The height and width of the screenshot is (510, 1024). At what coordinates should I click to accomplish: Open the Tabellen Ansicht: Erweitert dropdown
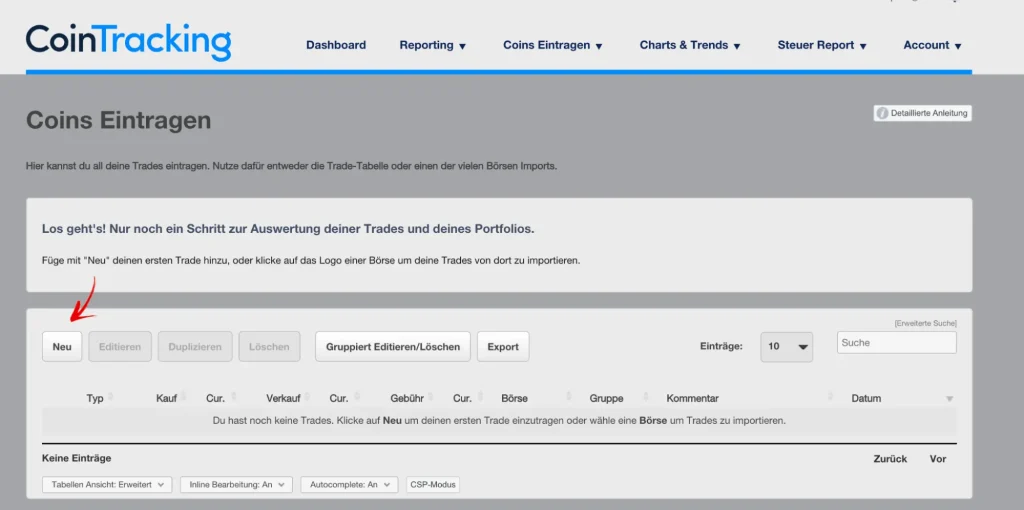pos(106,484)
